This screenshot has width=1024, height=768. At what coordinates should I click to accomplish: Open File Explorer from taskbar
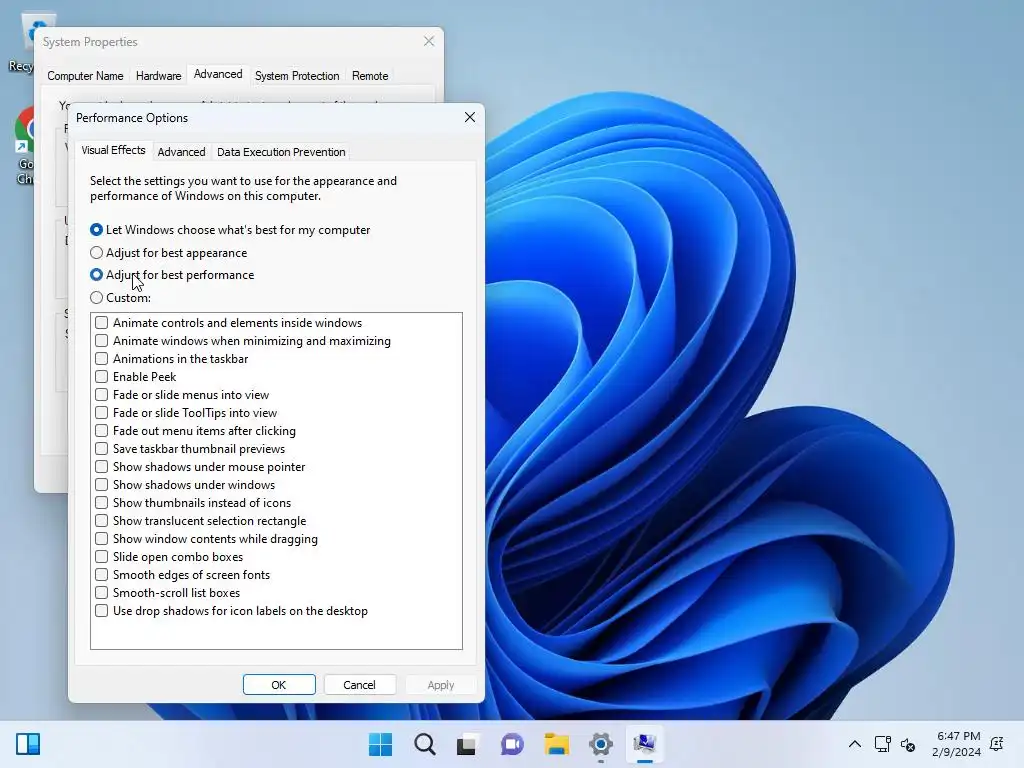556,744
